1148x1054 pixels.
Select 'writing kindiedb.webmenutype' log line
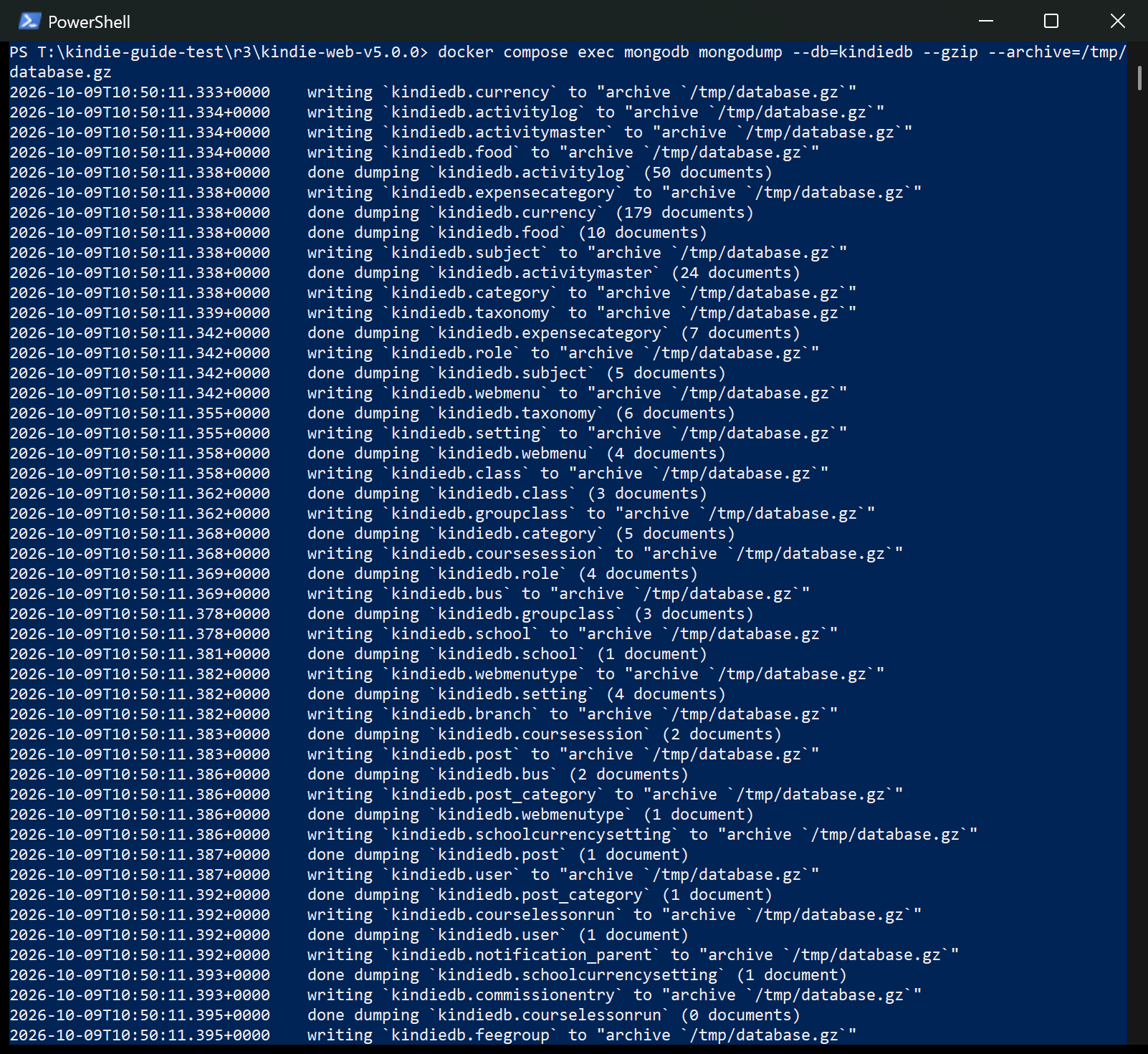tap(447, 674)
